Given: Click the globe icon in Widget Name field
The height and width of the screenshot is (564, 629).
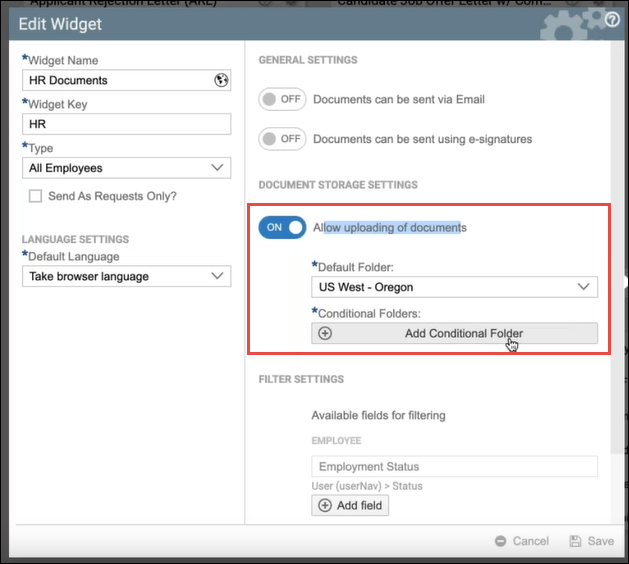Looking at the screenshot, I should pyautogui.click(x=221, y=80).
